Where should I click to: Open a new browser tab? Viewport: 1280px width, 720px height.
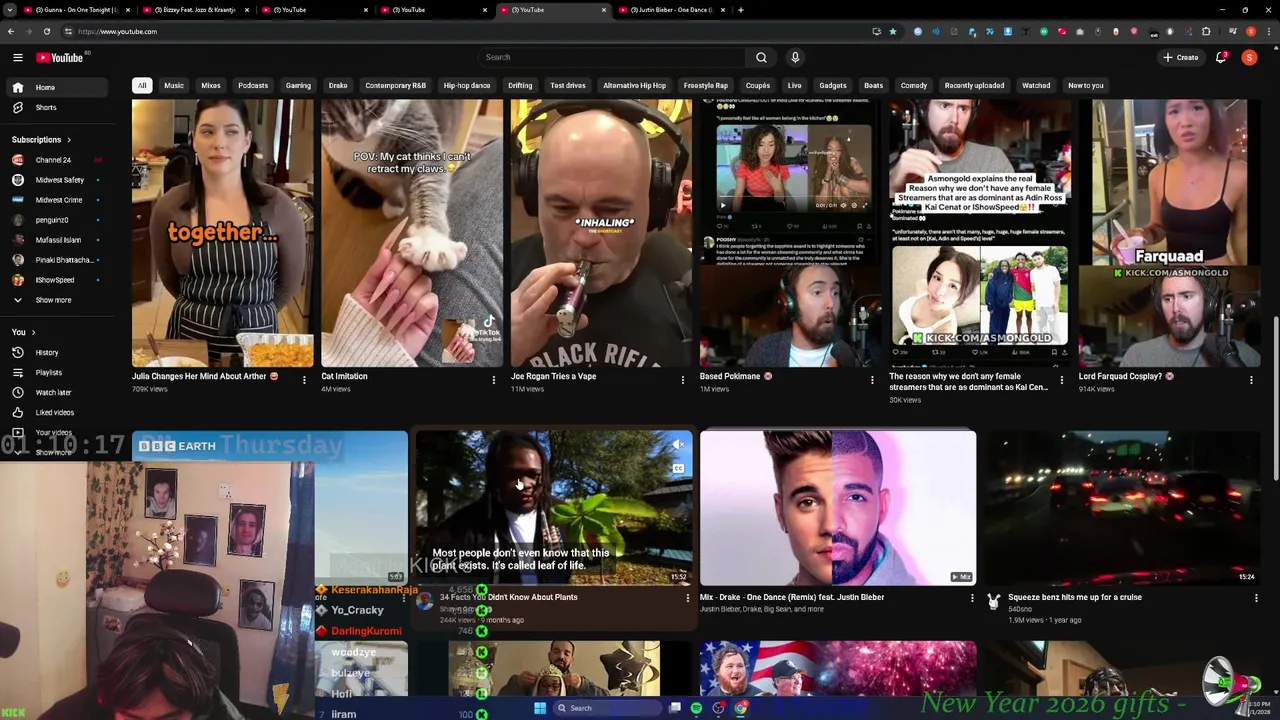point(740,10)
